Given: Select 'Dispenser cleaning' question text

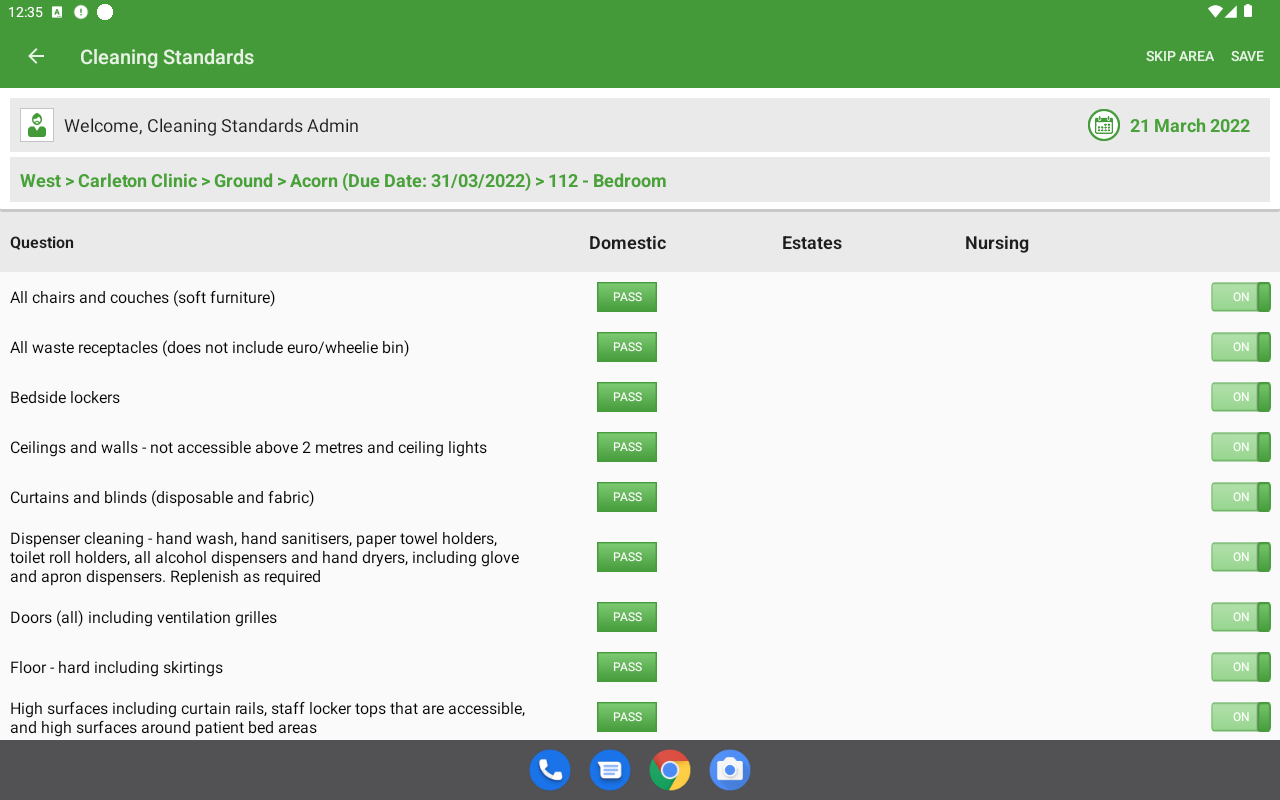Looking at the screenshot, I should tap(265, 557).
